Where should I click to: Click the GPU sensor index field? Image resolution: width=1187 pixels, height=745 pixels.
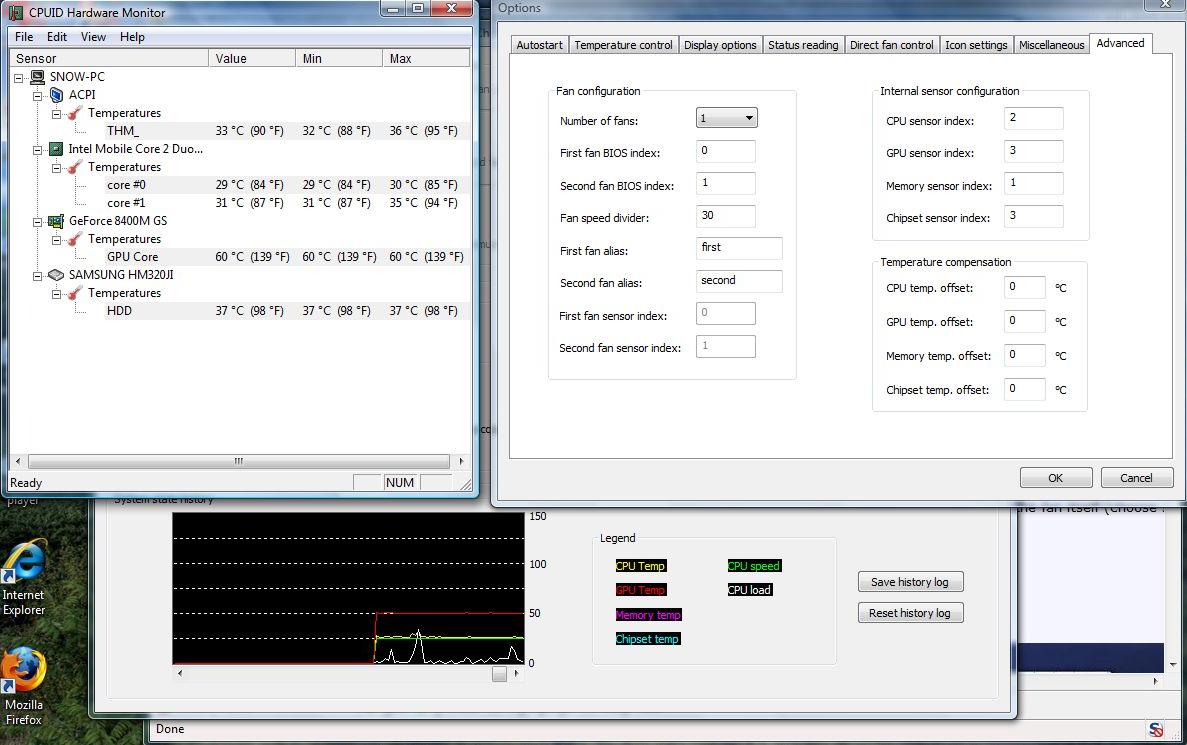tap(1033, 151)
